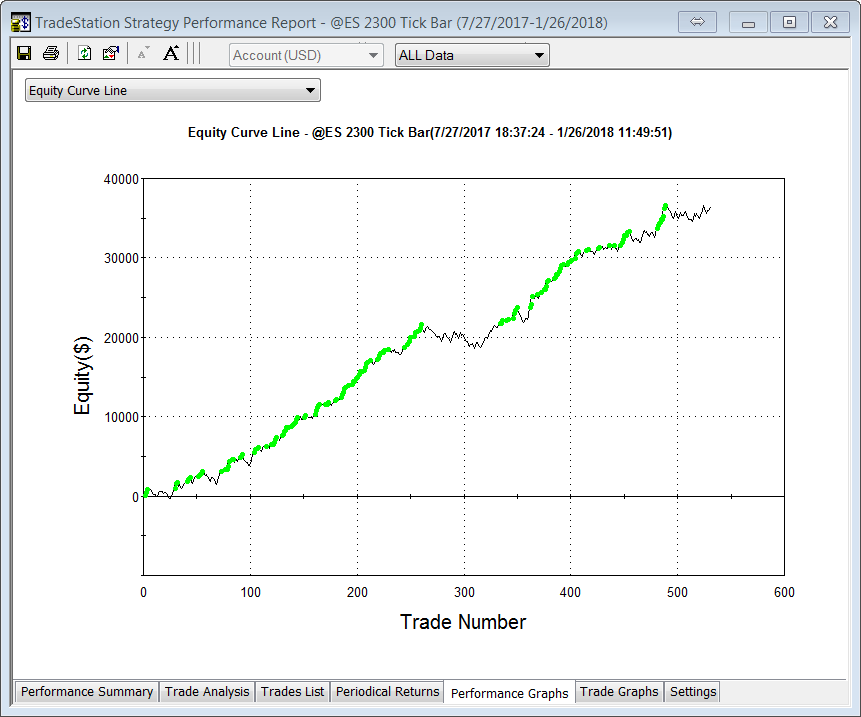This screenshot has height=717, width=861.
Task: Select the Periodical Returns tab
Action: (x=387, y=691)
